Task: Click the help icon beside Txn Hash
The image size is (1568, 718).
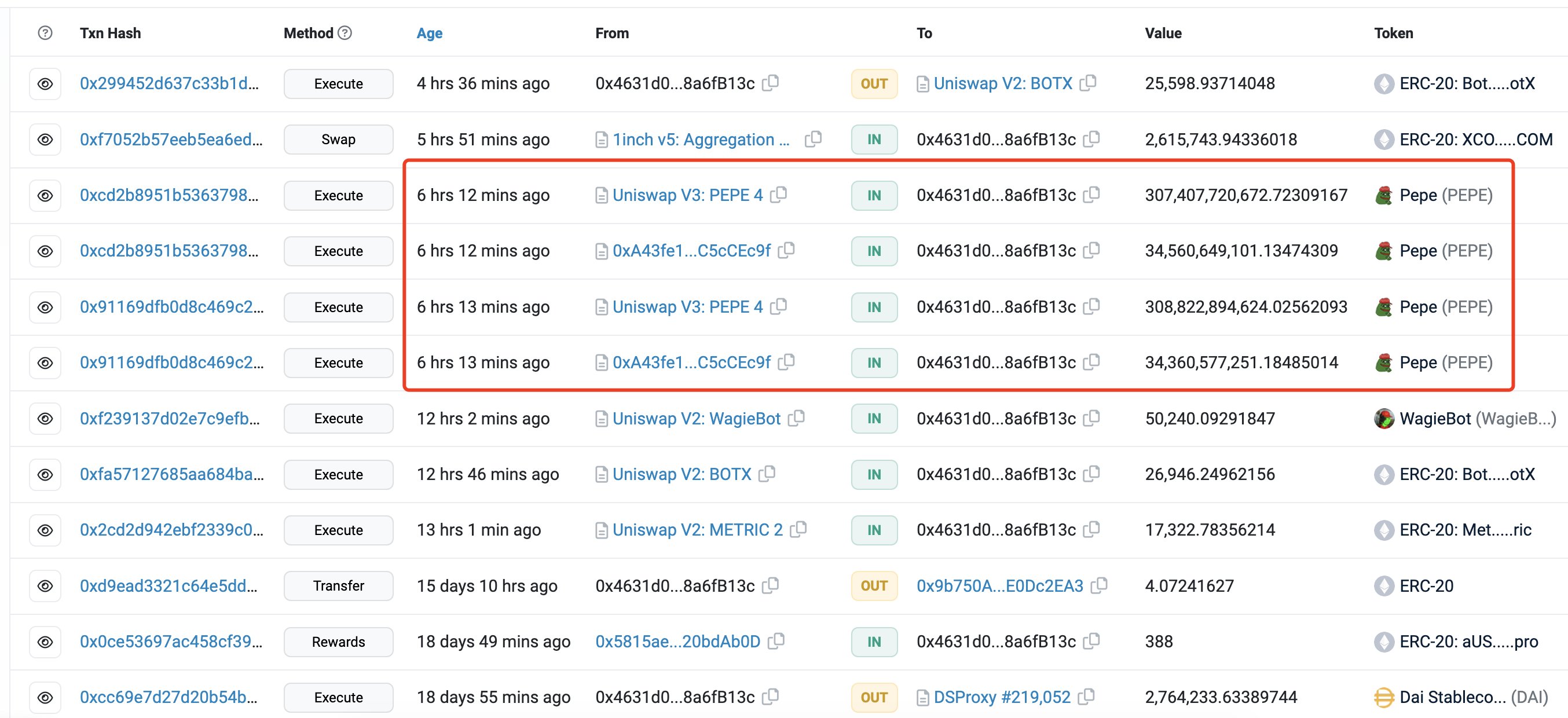Action: [x=45, y=33]
